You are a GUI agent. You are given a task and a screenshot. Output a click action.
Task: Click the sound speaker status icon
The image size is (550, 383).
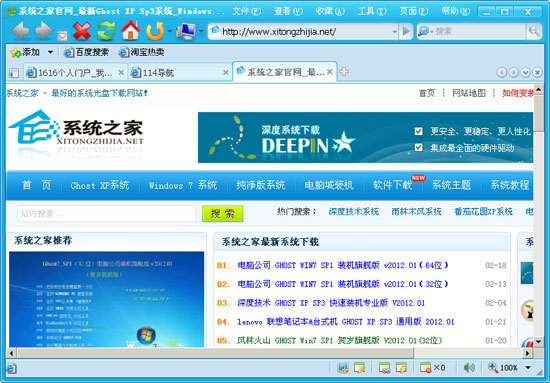469,368
